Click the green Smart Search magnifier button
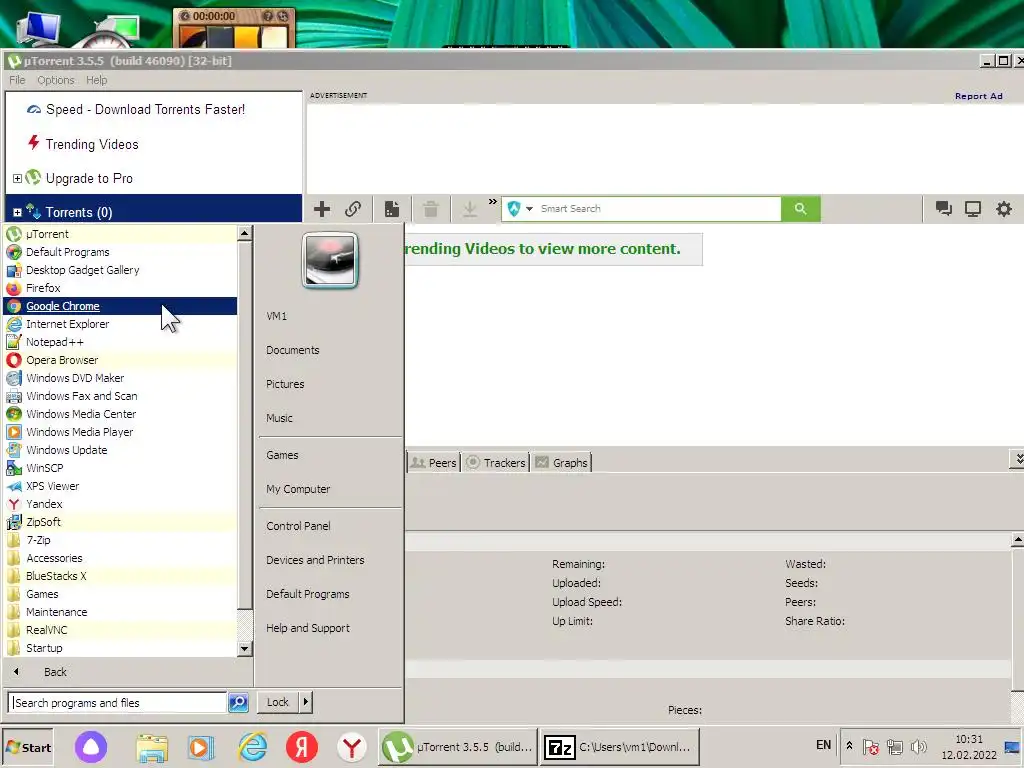The width and height of the screenshot is (1024, 768). point(801,209)
